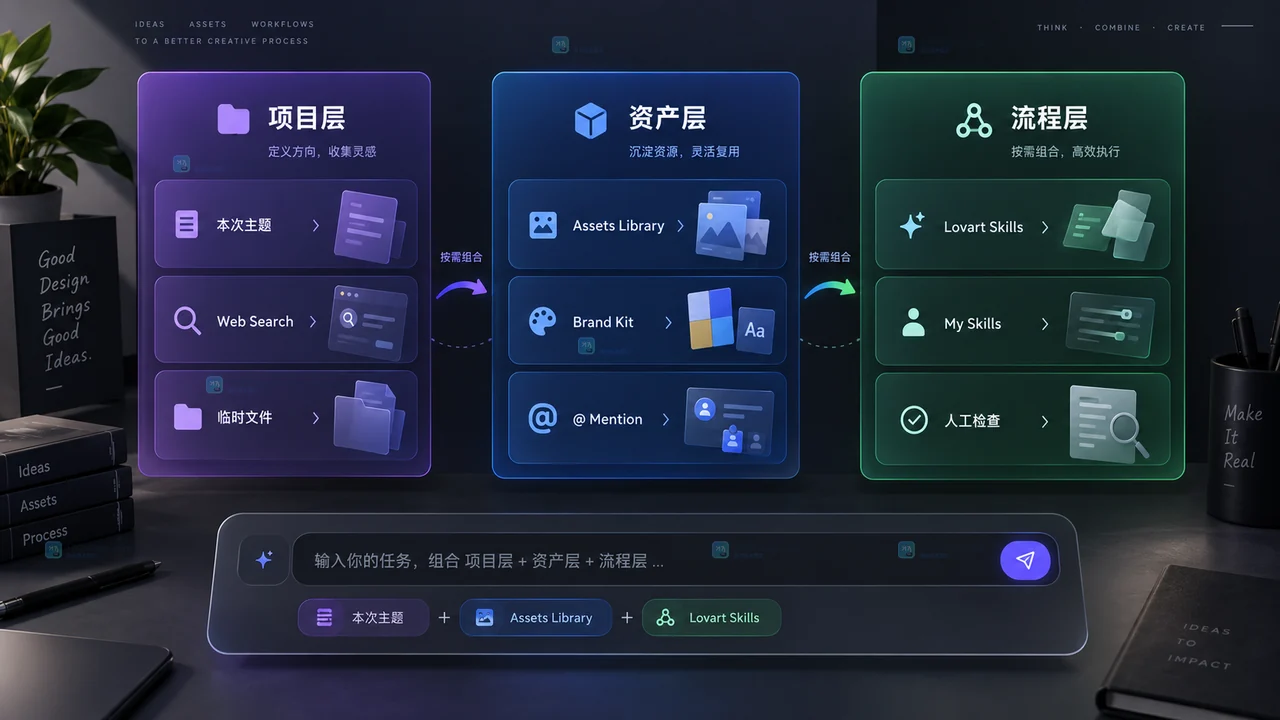Click the nodes icon beside 流程层

[x=973, y=121]
